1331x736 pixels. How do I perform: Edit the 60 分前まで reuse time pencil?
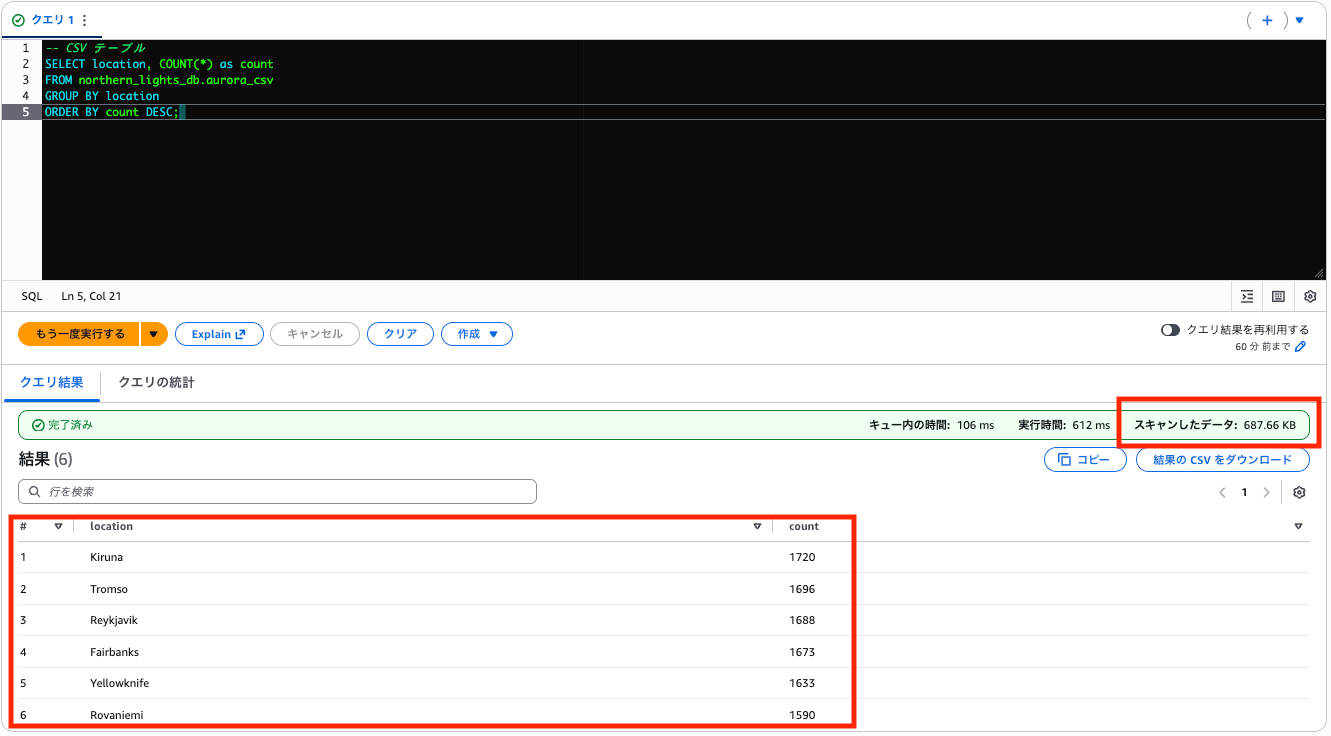1301,347
